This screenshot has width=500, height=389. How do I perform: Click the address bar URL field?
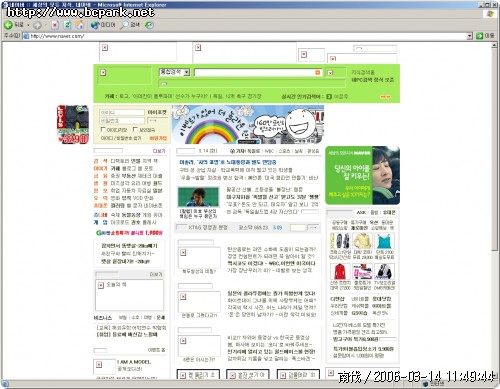click(x=248, y=36)
